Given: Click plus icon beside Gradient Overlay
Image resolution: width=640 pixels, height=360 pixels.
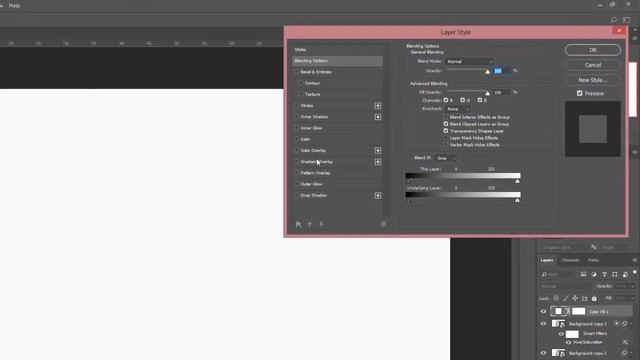Looking at the screenshot, I should 378,162.
